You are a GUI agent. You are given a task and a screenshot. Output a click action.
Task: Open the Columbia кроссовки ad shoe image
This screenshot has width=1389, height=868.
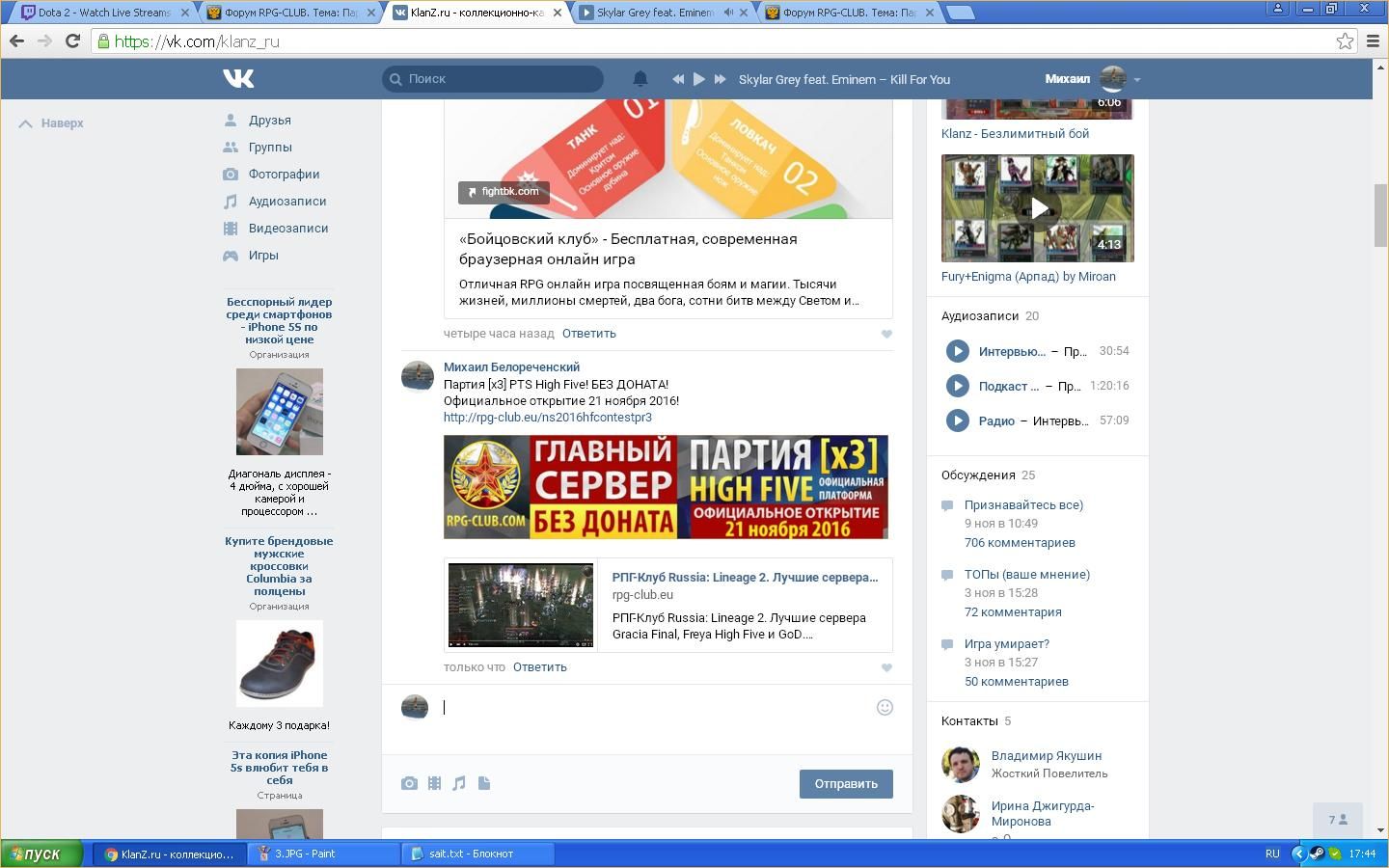[280, 664]
